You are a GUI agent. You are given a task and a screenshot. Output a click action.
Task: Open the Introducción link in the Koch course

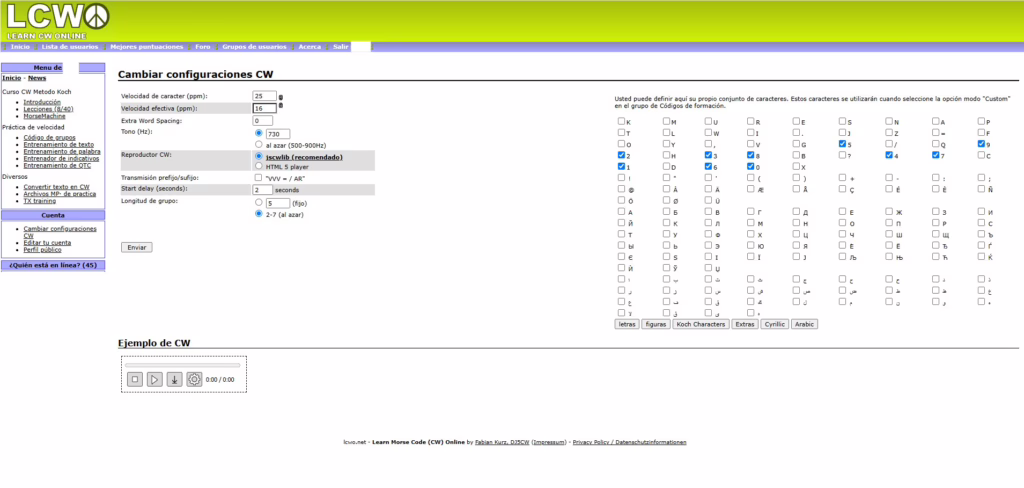point(42,102)
